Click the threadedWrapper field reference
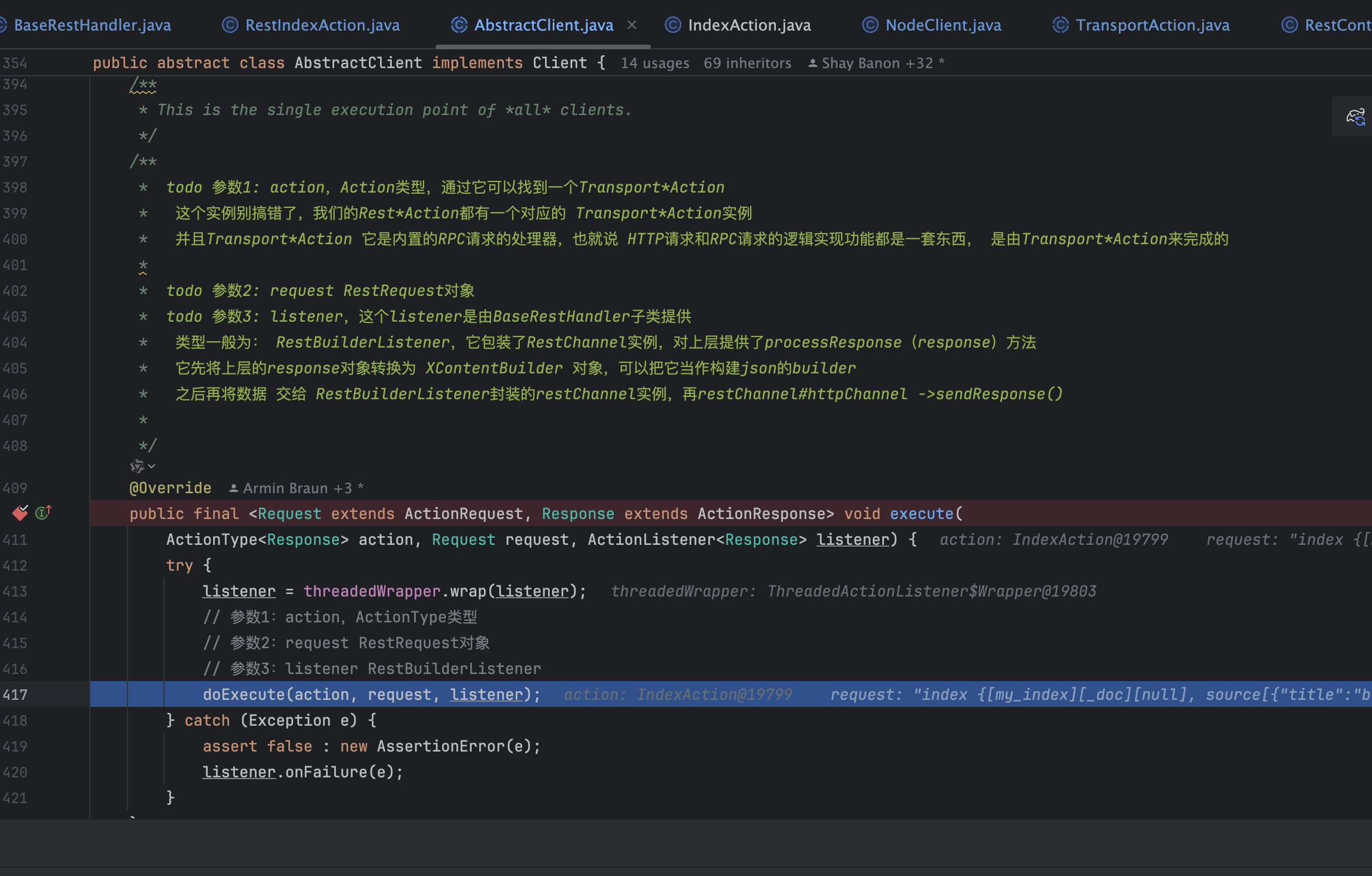The height and width of the screenshot is (876, 1372). point(372,591)
